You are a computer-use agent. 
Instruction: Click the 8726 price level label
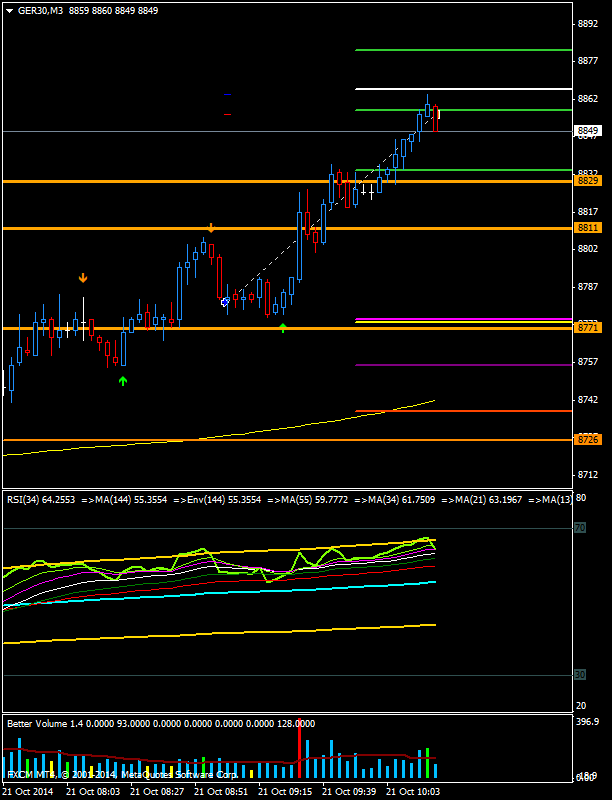588,440
